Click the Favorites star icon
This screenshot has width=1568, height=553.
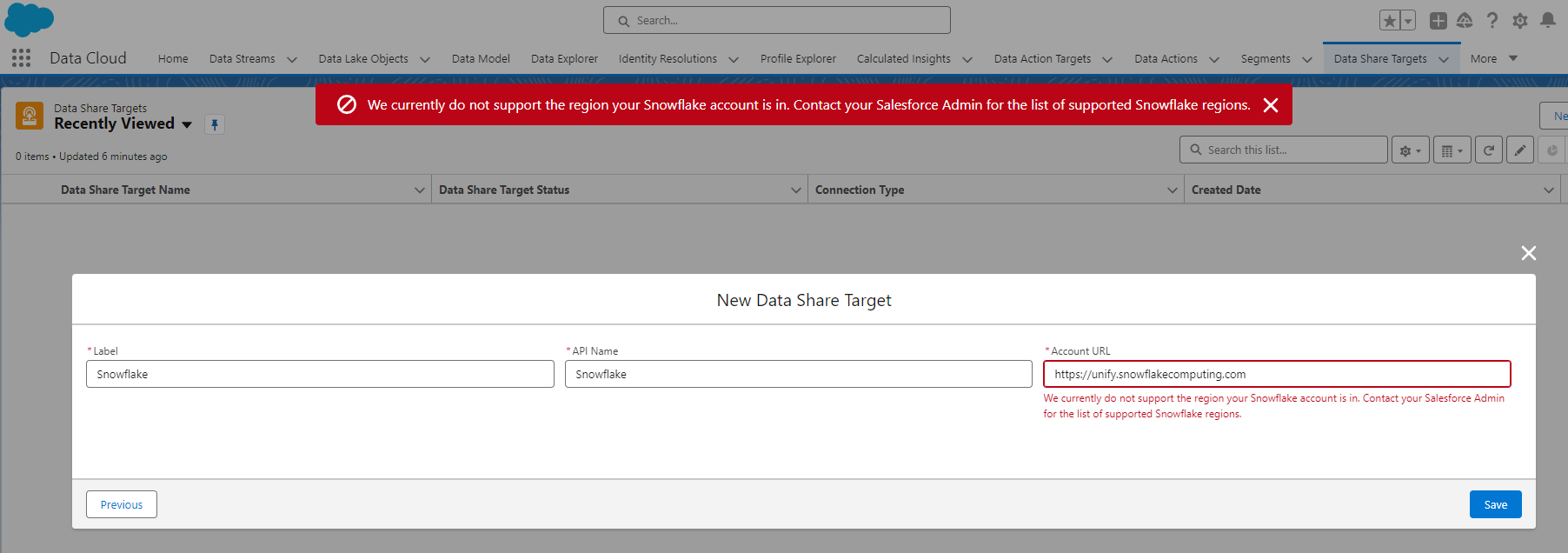pos(1389,21)
